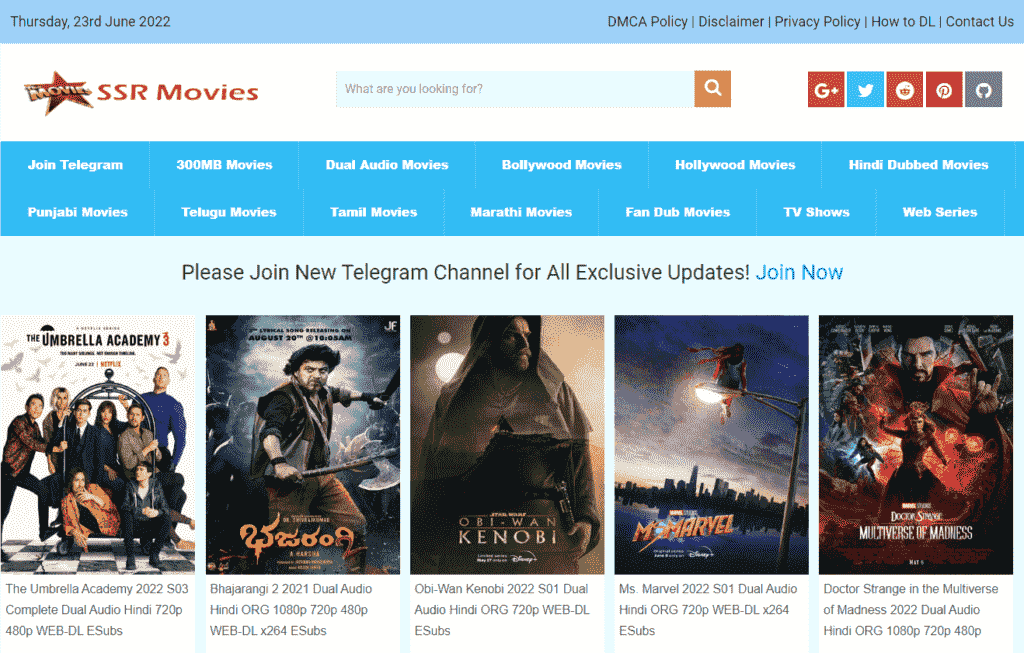Open Telugu Movies menu item
Image resolution: width=1024 pixels, height=653 pixels.
coord(229,212)
